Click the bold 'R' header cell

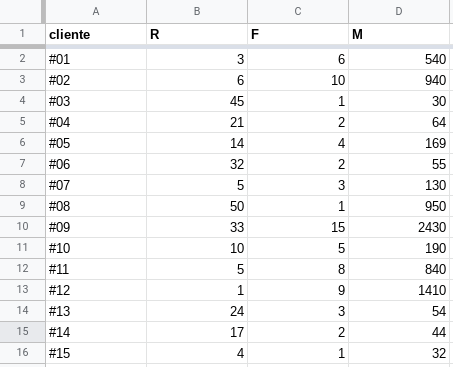(x=197, y=34)
